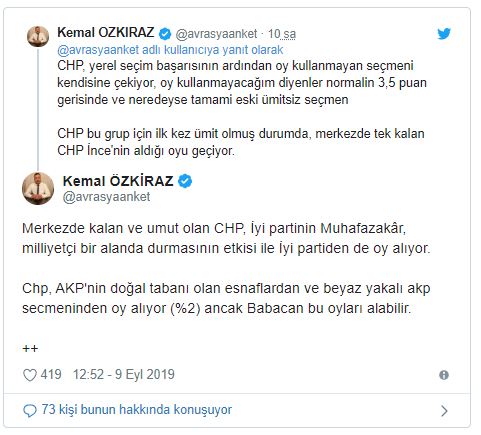Click the @avrasyaanket handle in top tweet header
This screenshot has height=435, width=481.
(x=216, y=34)
